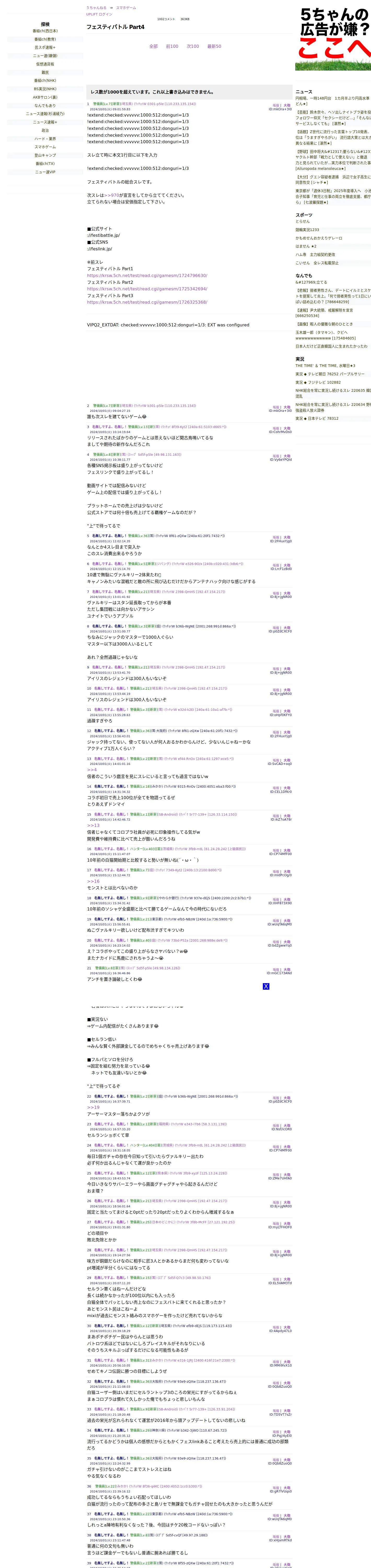Open かもめせんおかえりグレーロ thread
This screenshot has height=1568, width=371.
coord(319,238)
